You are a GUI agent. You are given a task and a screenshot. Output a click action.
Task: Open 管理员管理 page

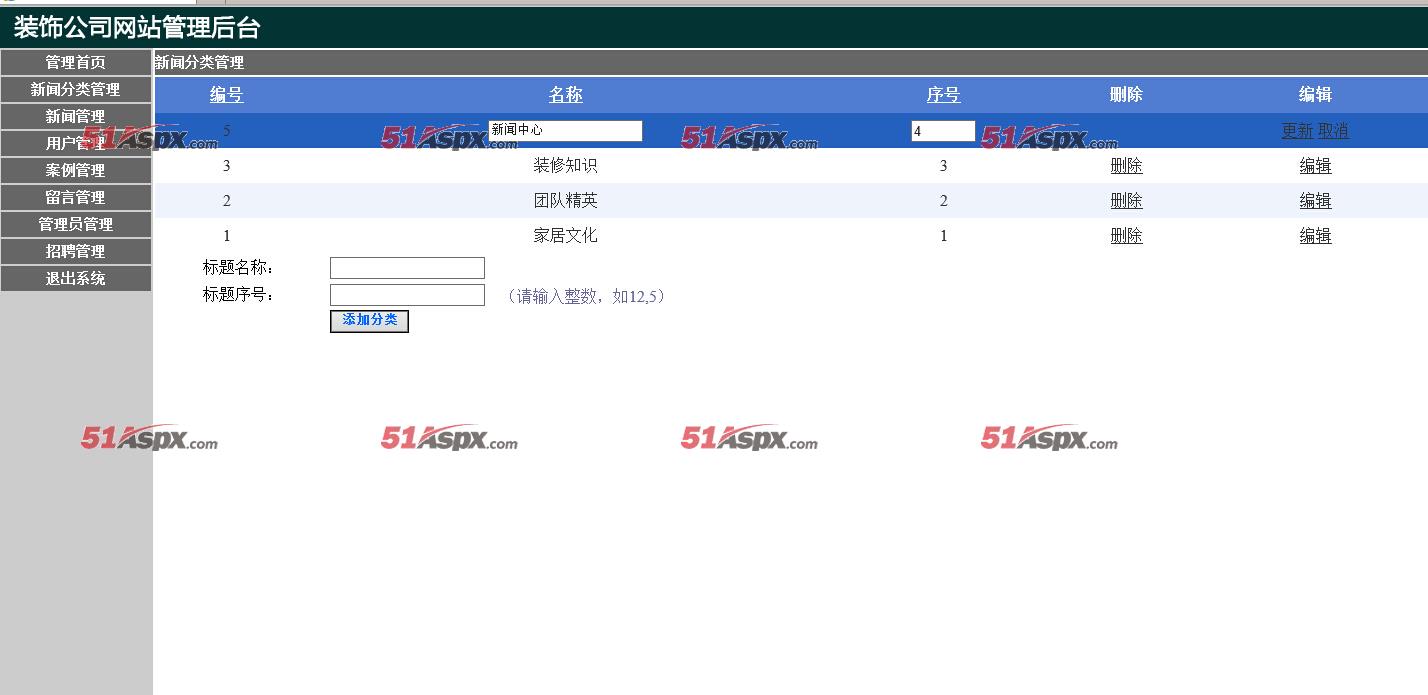(75, 224)
